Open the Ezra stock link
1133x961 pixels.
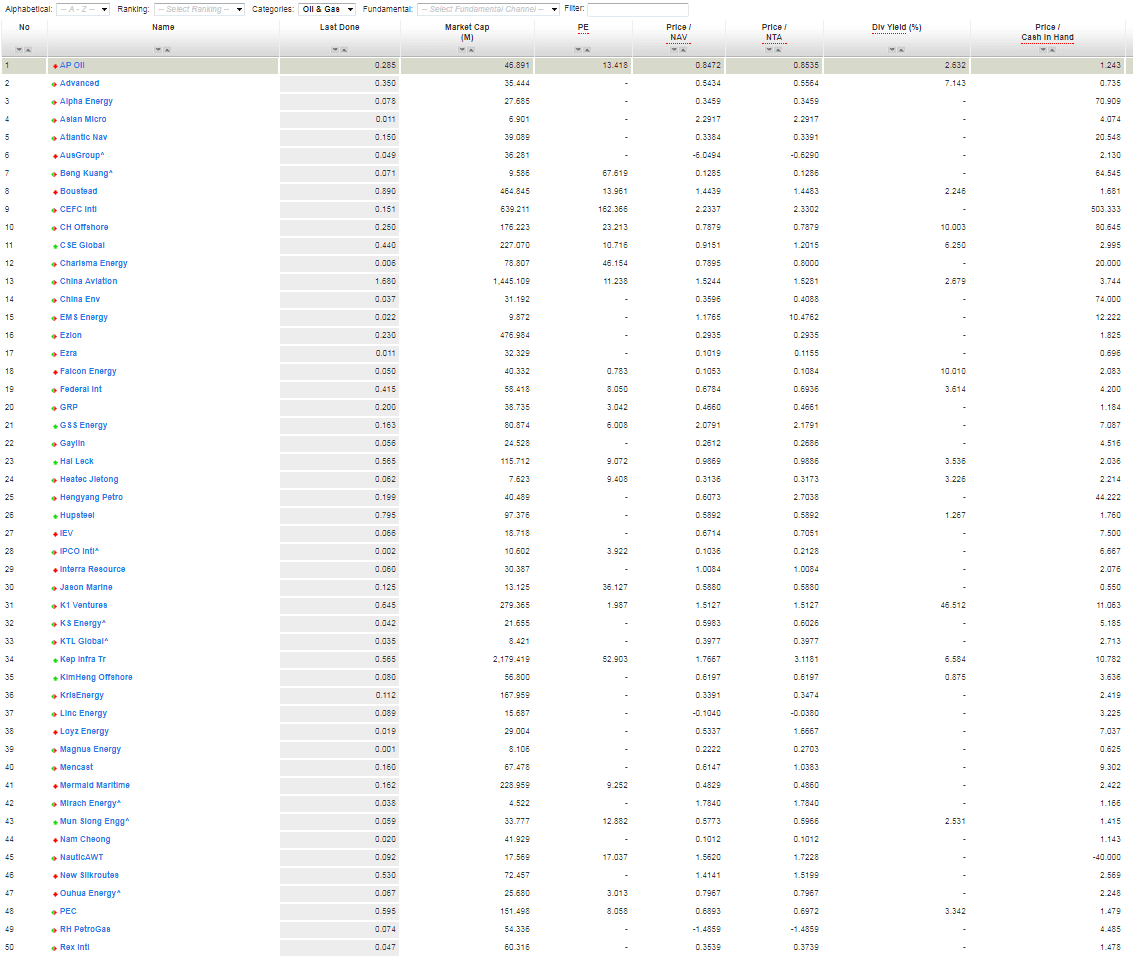pos(69,353)
